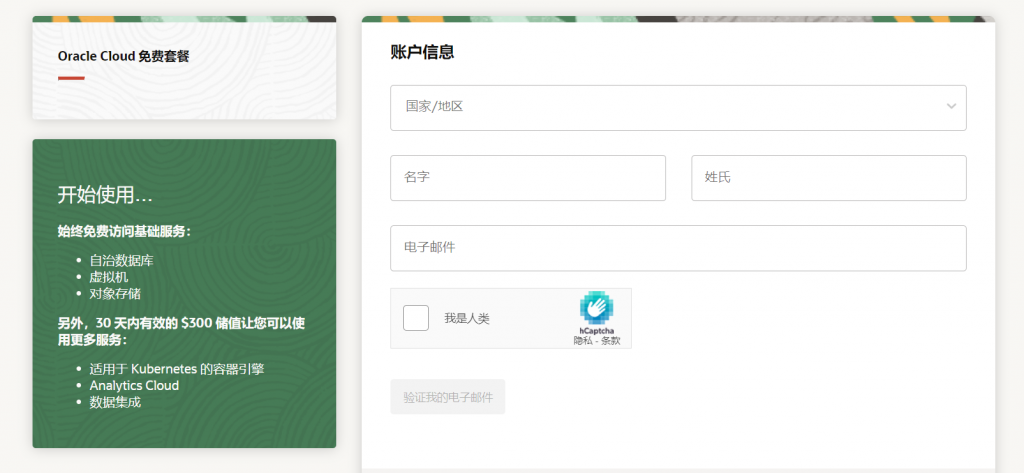
Task: Focus the 名字 first name field
Action: [528, 178]
